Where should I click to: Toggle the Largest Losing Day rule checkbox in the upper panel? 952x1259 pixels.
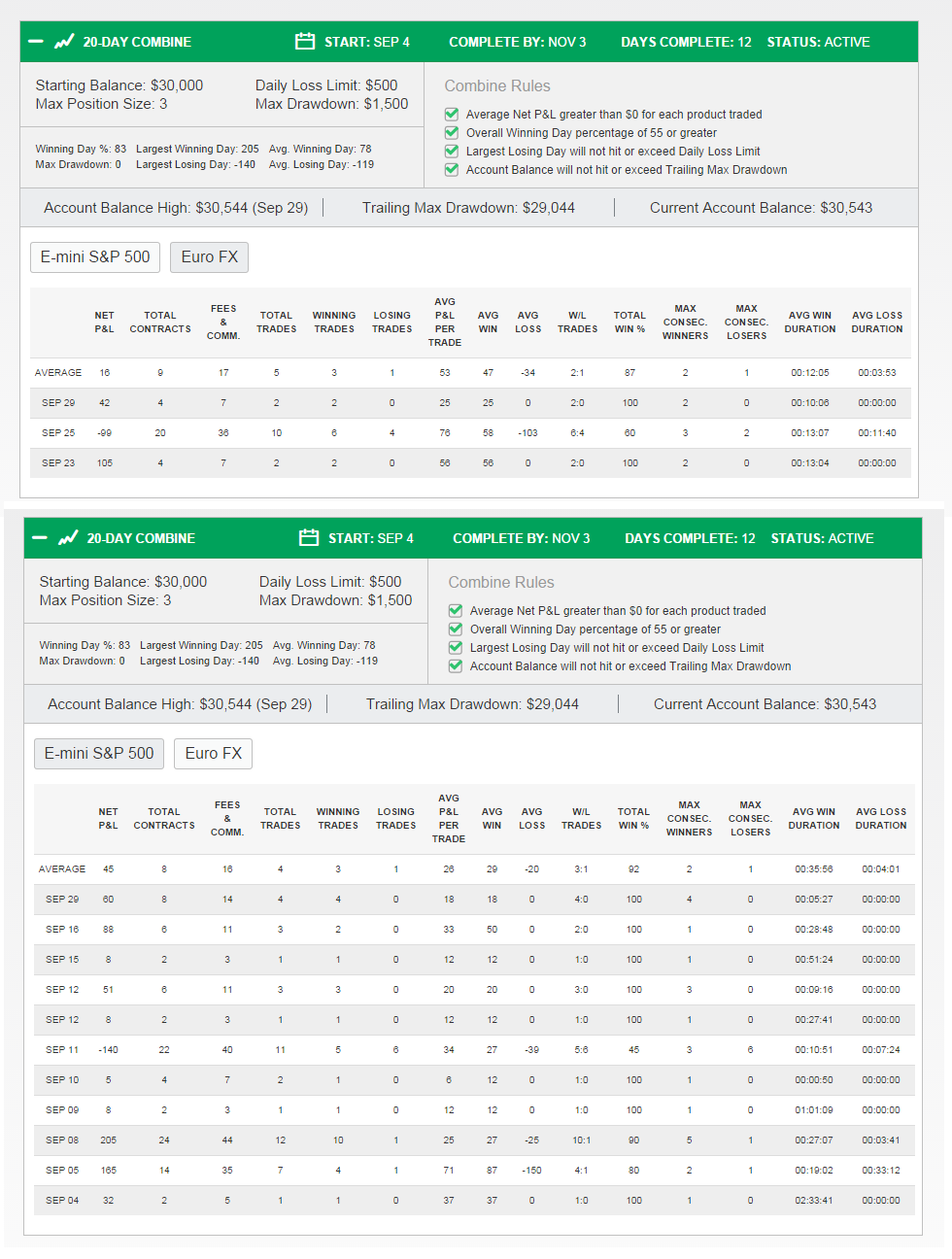(x=452, y=151)
